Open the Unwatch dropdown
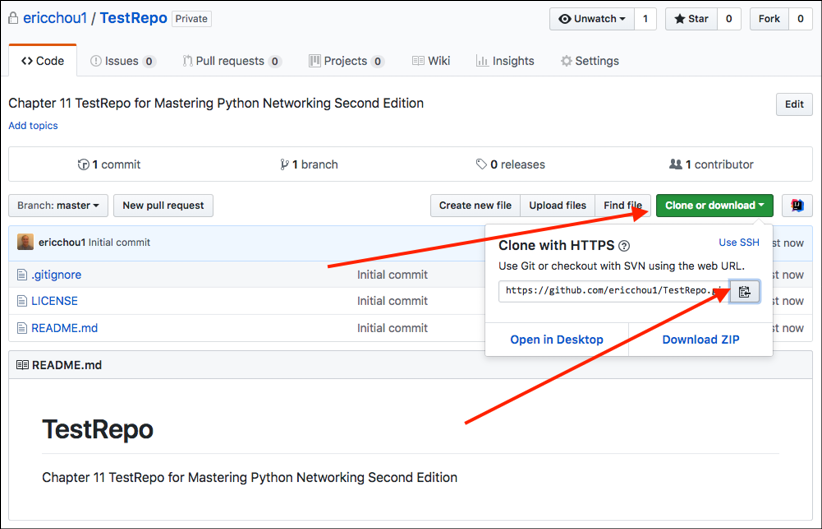The width and height of the screenshot is (822, 529). (592, 19)
